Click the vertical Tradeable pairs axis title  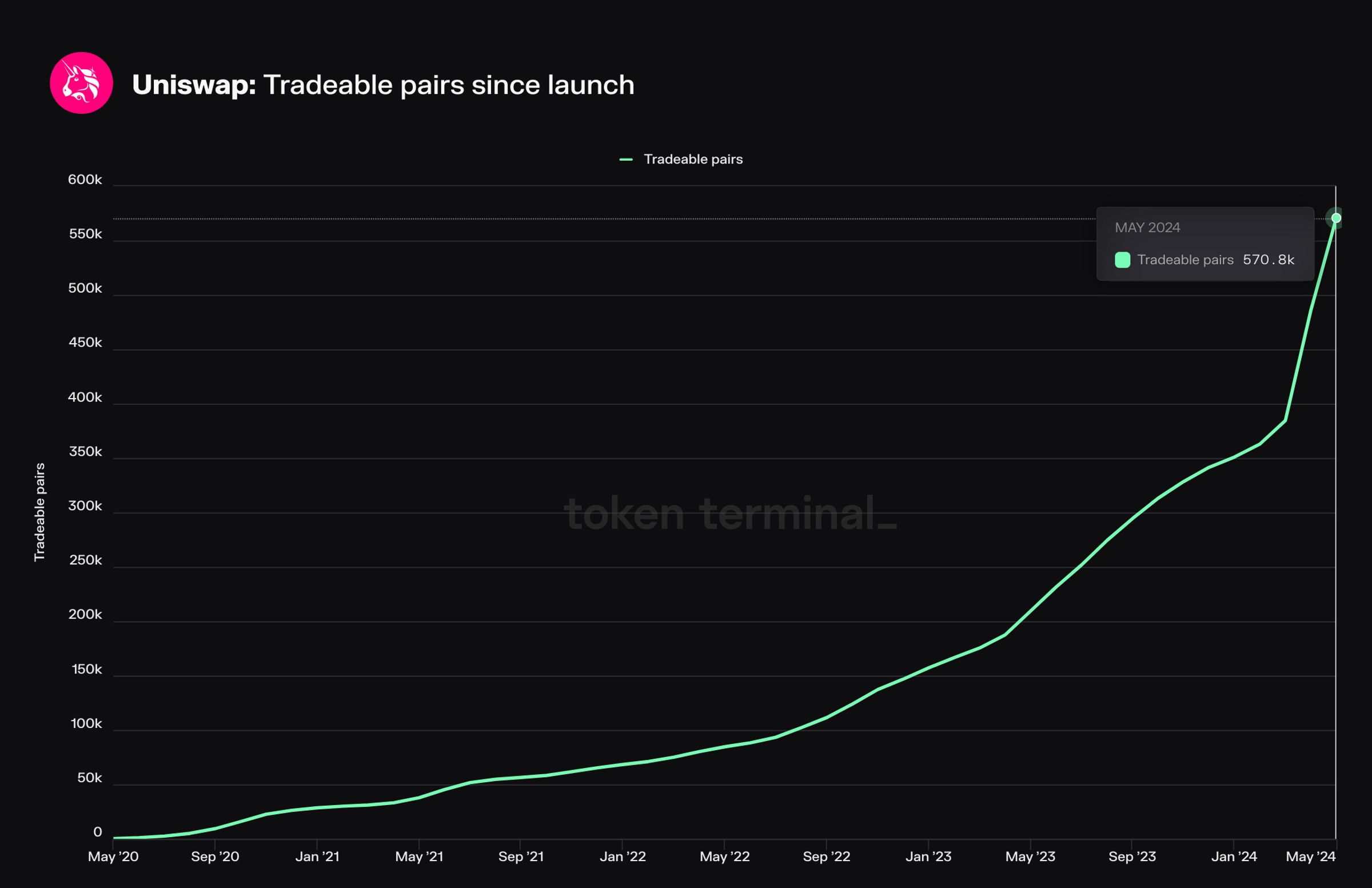(39, 511)
